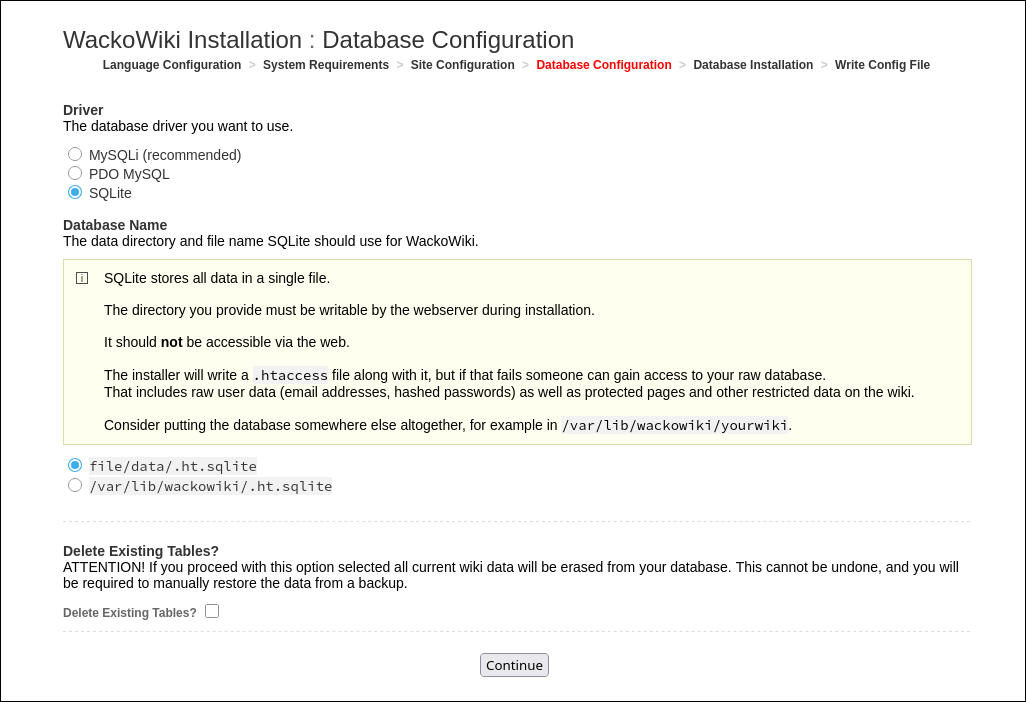Go to the Site Configuration step
This screenshot has width=1026, height=702.
[x=462, y=65]
